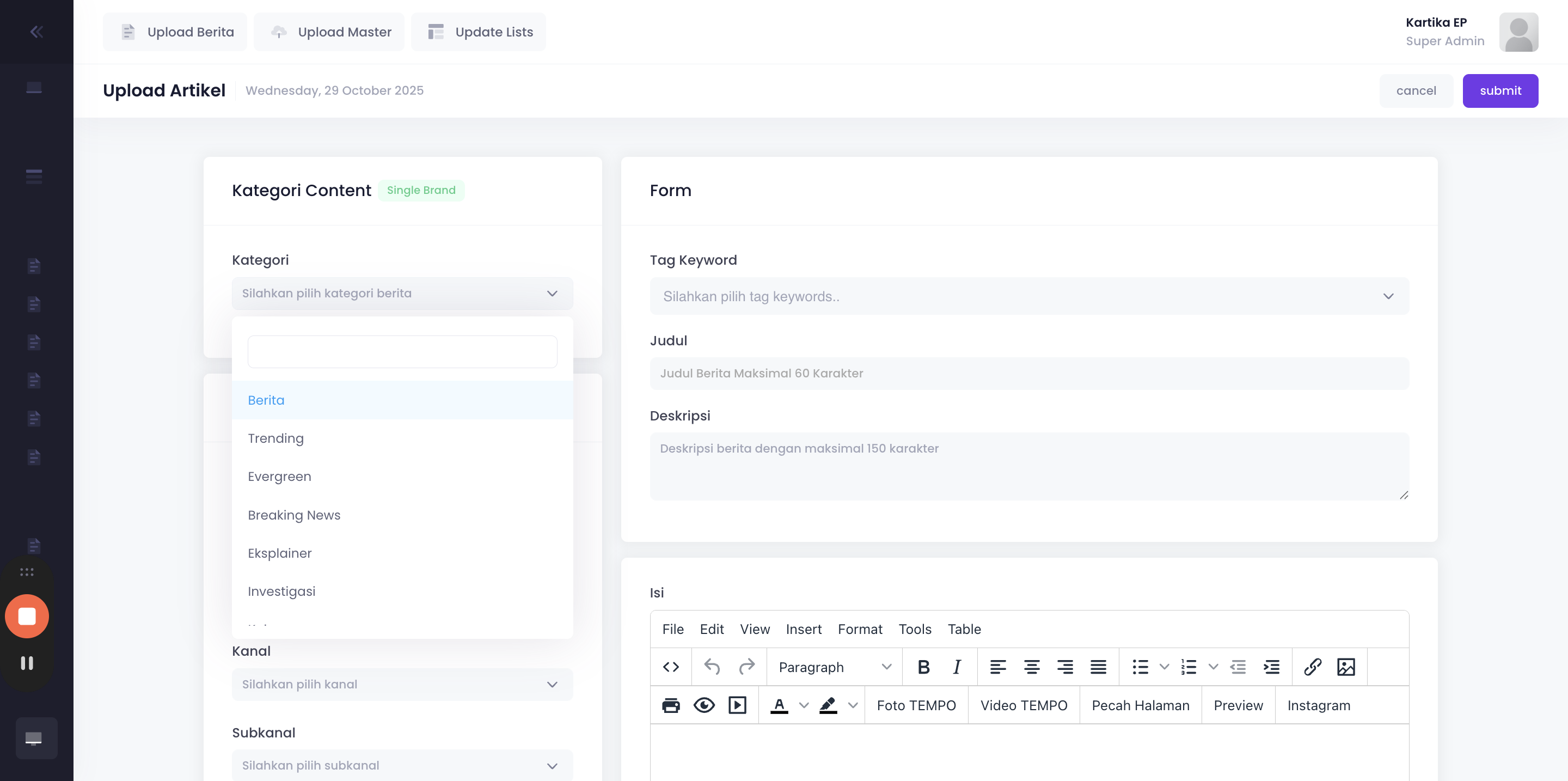Click the undo arrow icon
The image size is (1568, 781).
712,667
